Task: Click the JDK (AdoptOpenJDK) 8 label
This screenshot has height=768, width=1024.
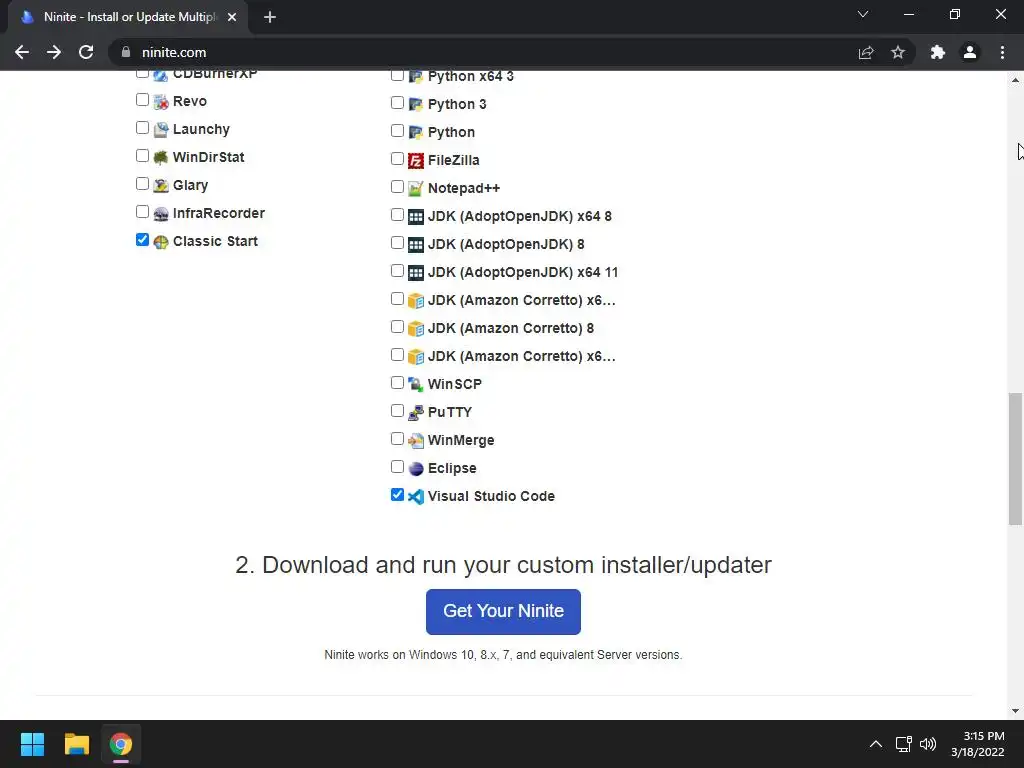Action: click(x=506, y=244)
